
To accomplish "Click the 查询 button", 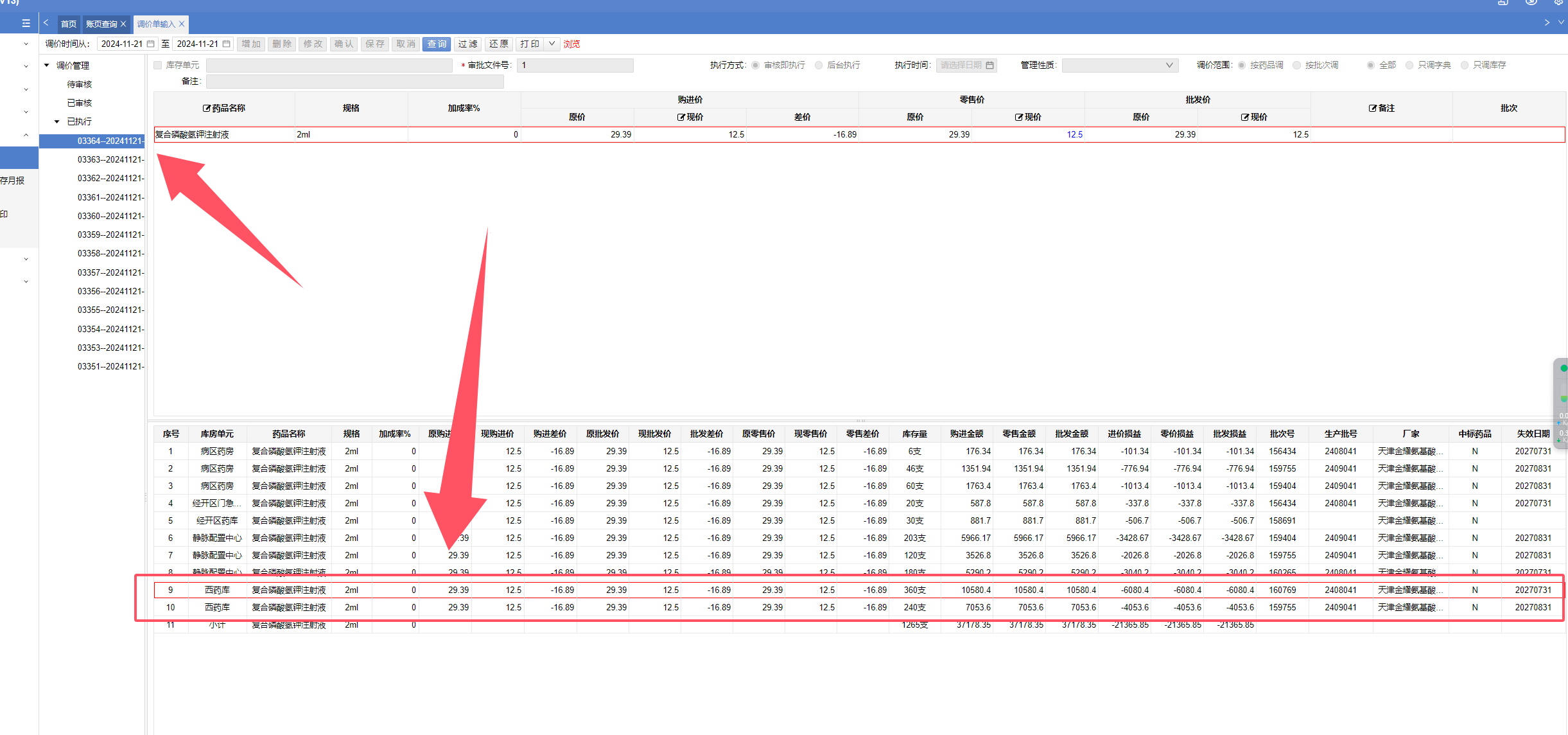I will (437, 44).
